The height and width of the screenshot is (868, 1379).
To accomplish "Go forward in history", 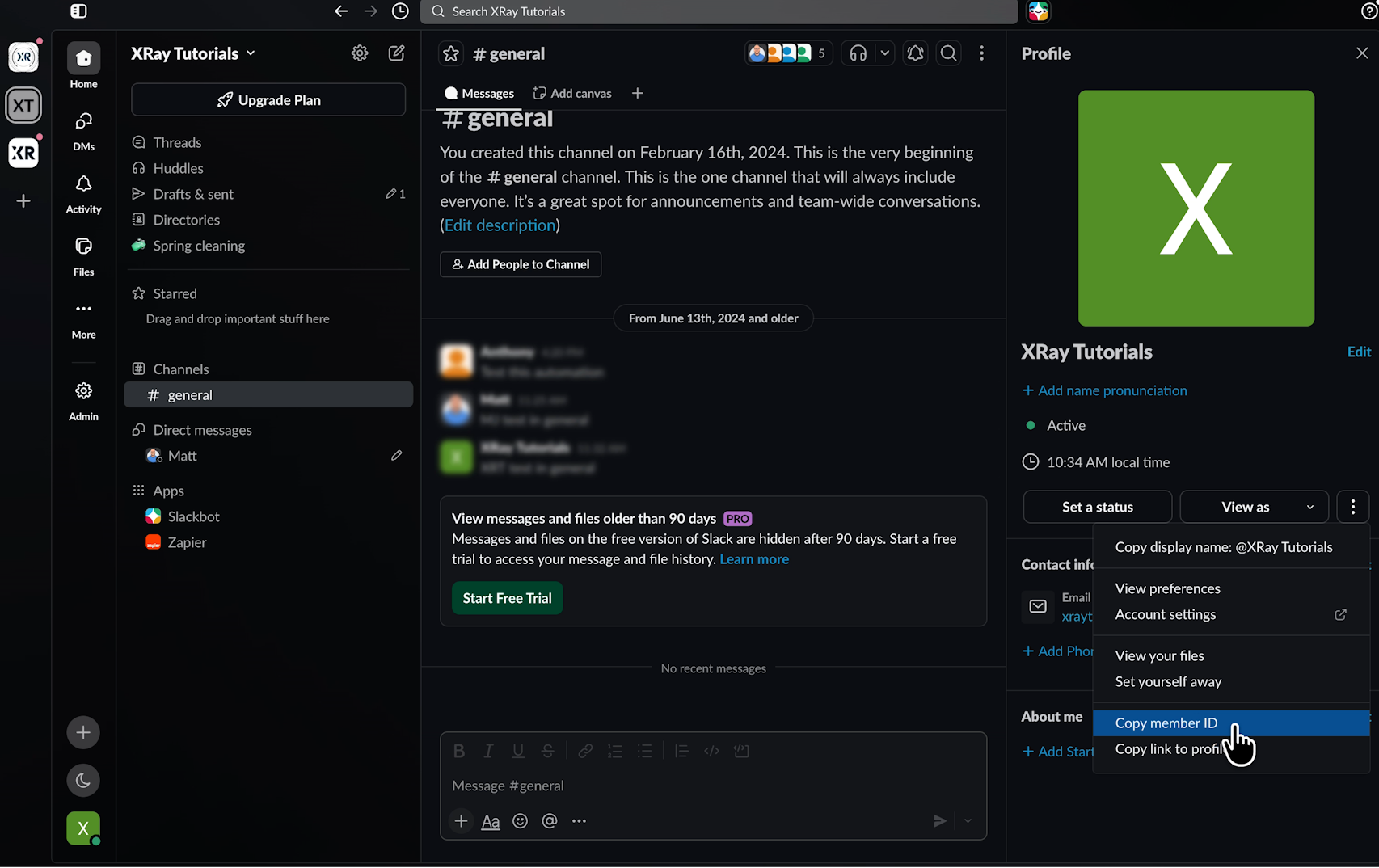I will pos(370,11).
